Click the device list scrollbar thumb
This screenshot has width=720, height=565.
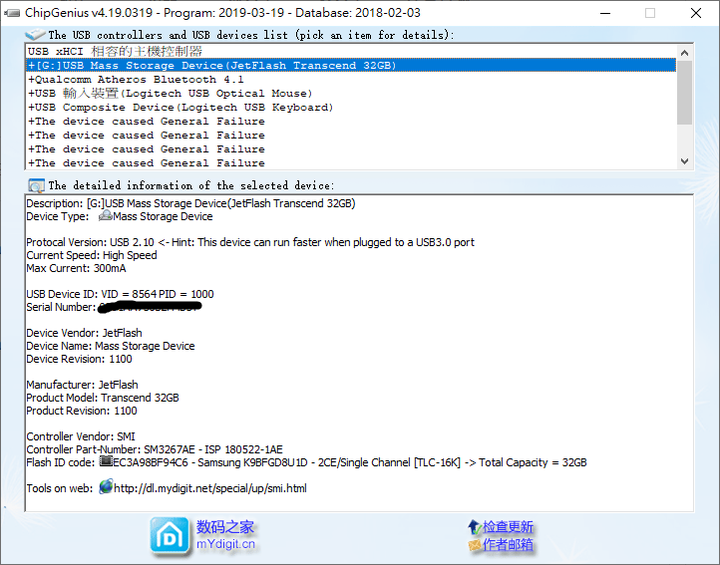684,92
